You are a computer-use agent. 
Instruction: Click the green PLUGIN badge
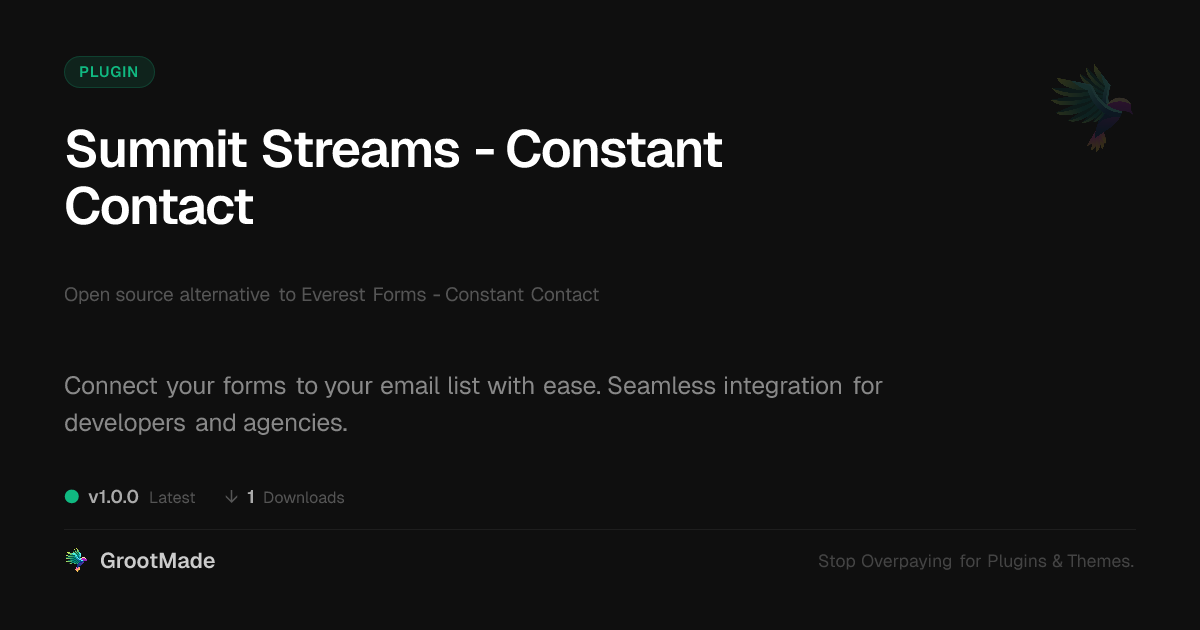coord(109,72)
